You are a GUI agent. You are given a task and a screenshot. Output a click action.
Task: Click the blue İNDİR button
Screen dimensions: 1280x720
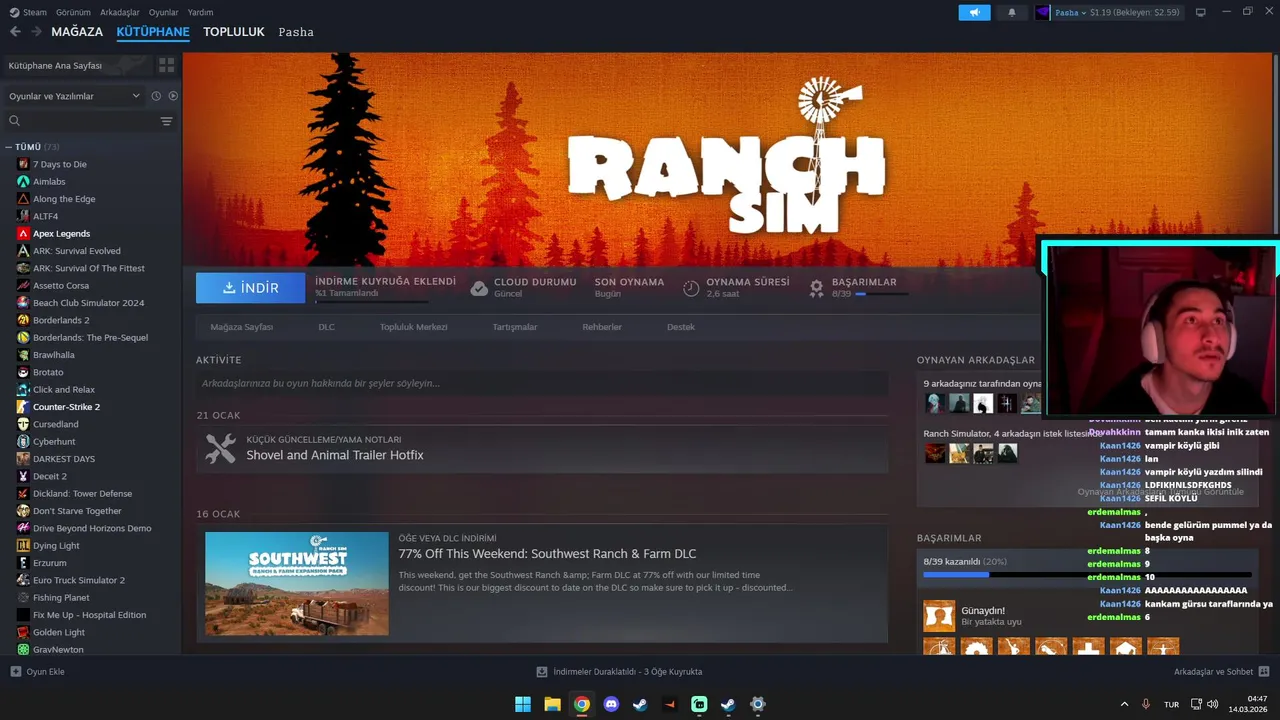click(251, 288)
